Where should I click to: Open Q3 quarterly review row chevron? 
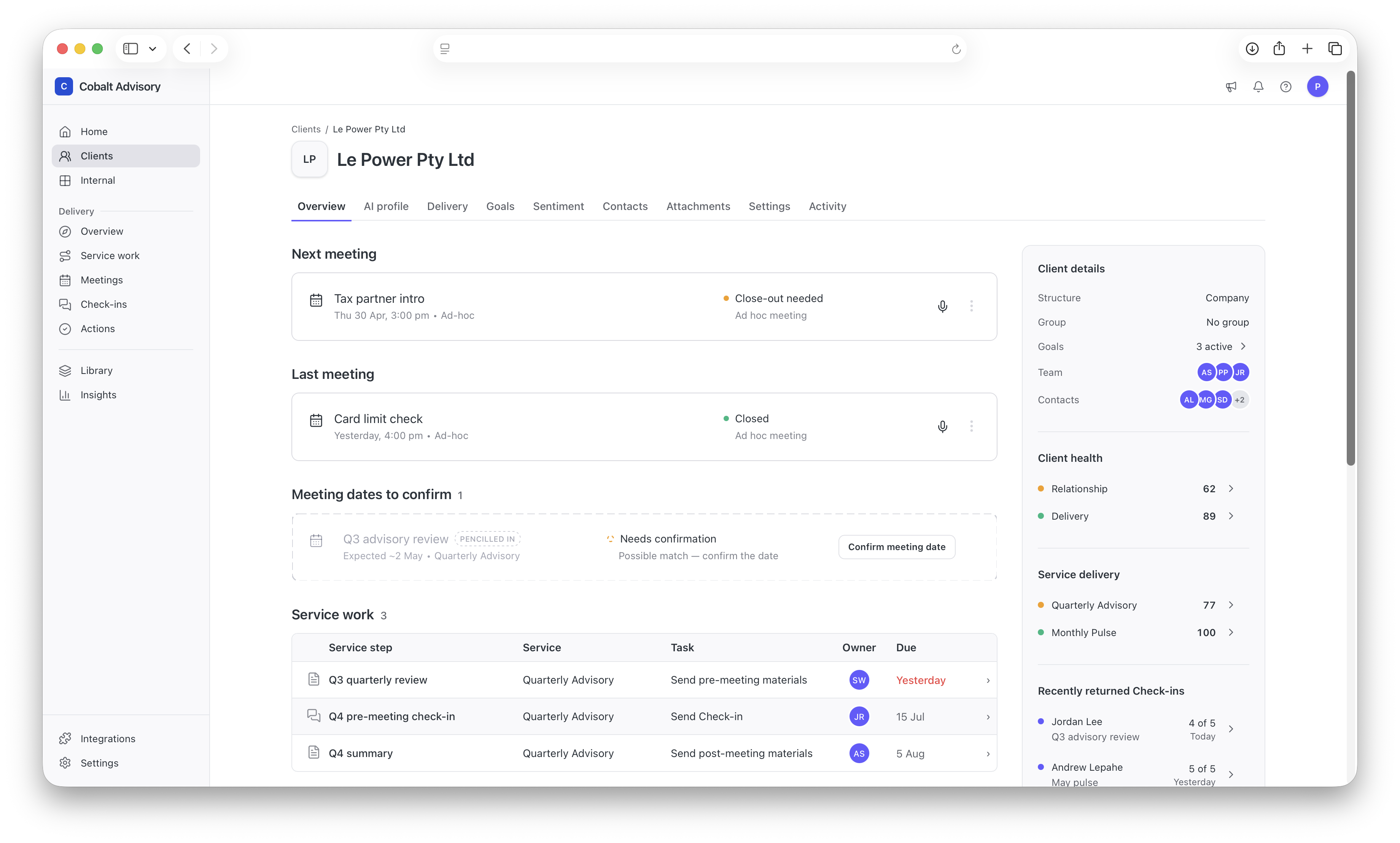point(988,681)
